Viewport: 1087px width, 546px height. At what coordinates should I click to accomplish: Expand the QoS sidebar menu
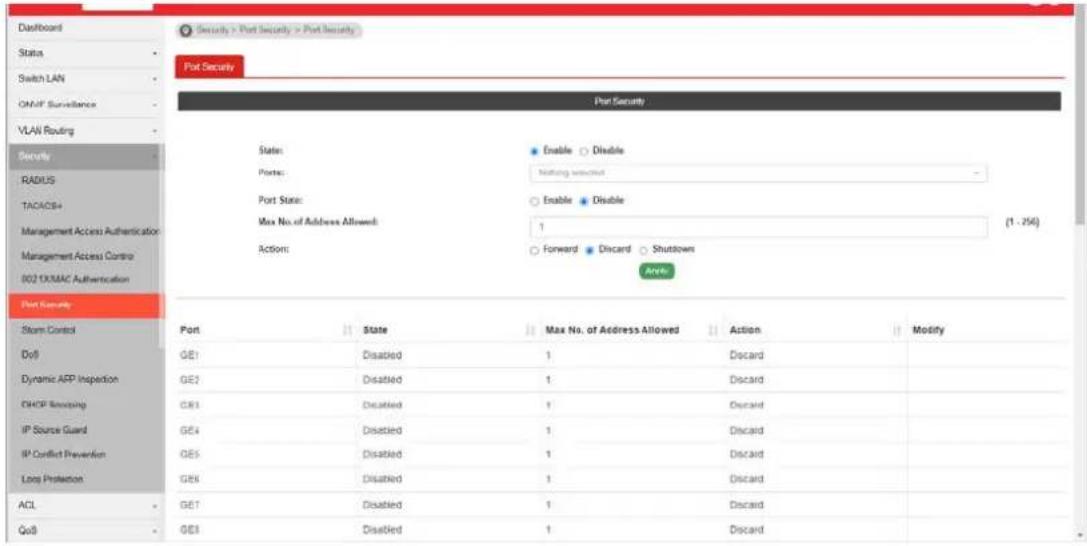click(84, 531)
